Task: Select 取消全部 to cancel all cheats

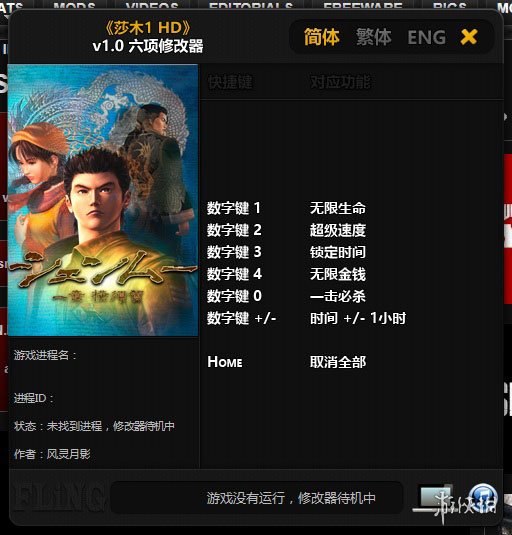Action: pyautogui.click(x=338, y=362)
